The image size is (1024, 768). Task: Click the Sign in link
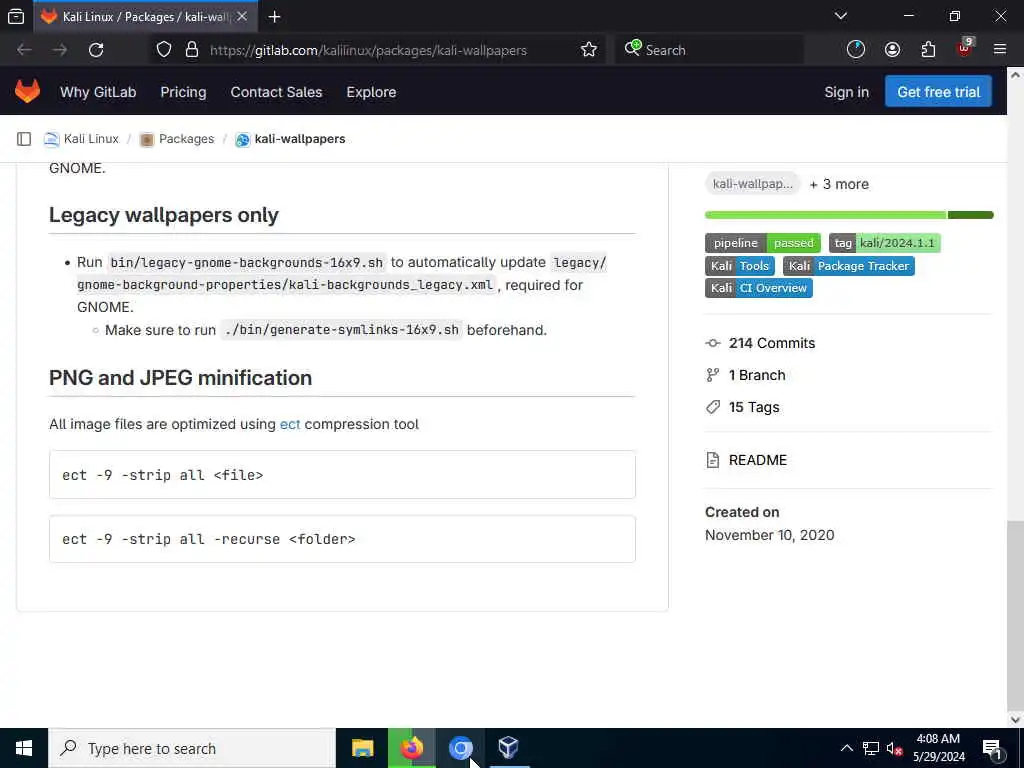tap(846, 92)
